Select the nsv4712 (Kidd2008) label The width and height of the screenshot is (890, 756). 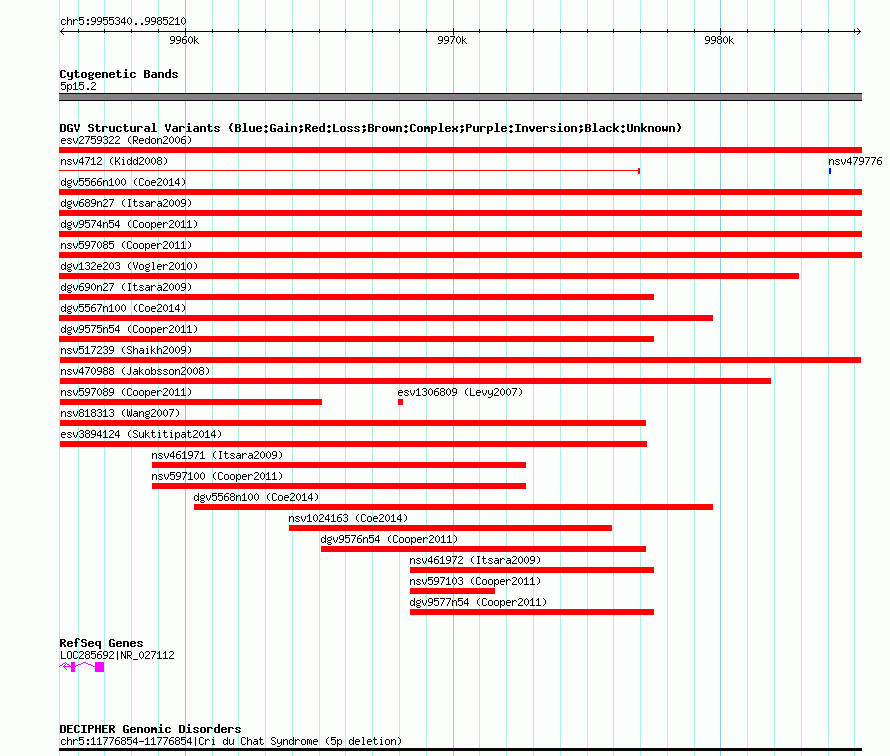(x=114, y=161)
